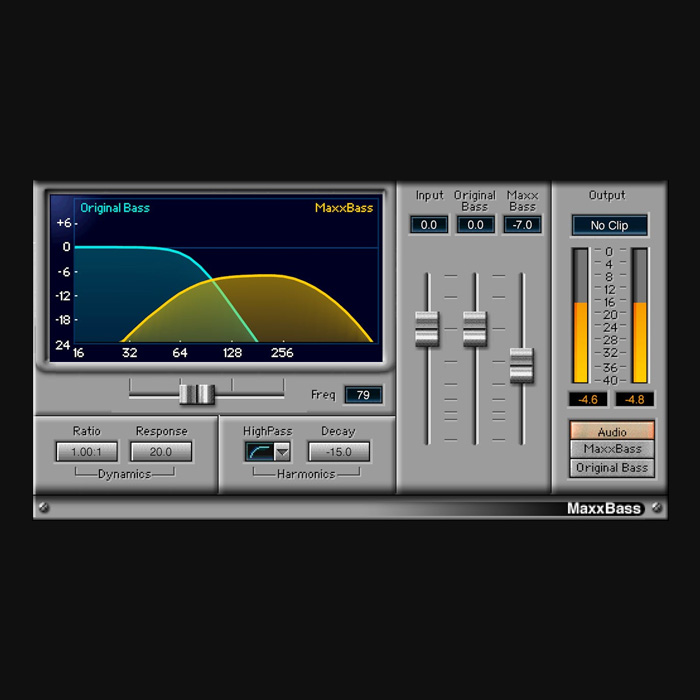Select the Original Bass monitor mode button
The width and height of the screenshot is (700, 700).
(612, 468)
